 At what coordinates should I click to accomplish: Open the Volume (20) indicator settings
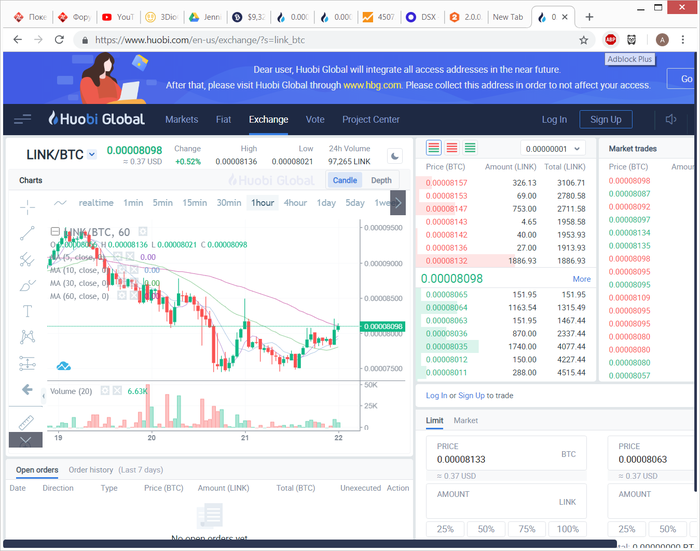(x=105, y=391)
